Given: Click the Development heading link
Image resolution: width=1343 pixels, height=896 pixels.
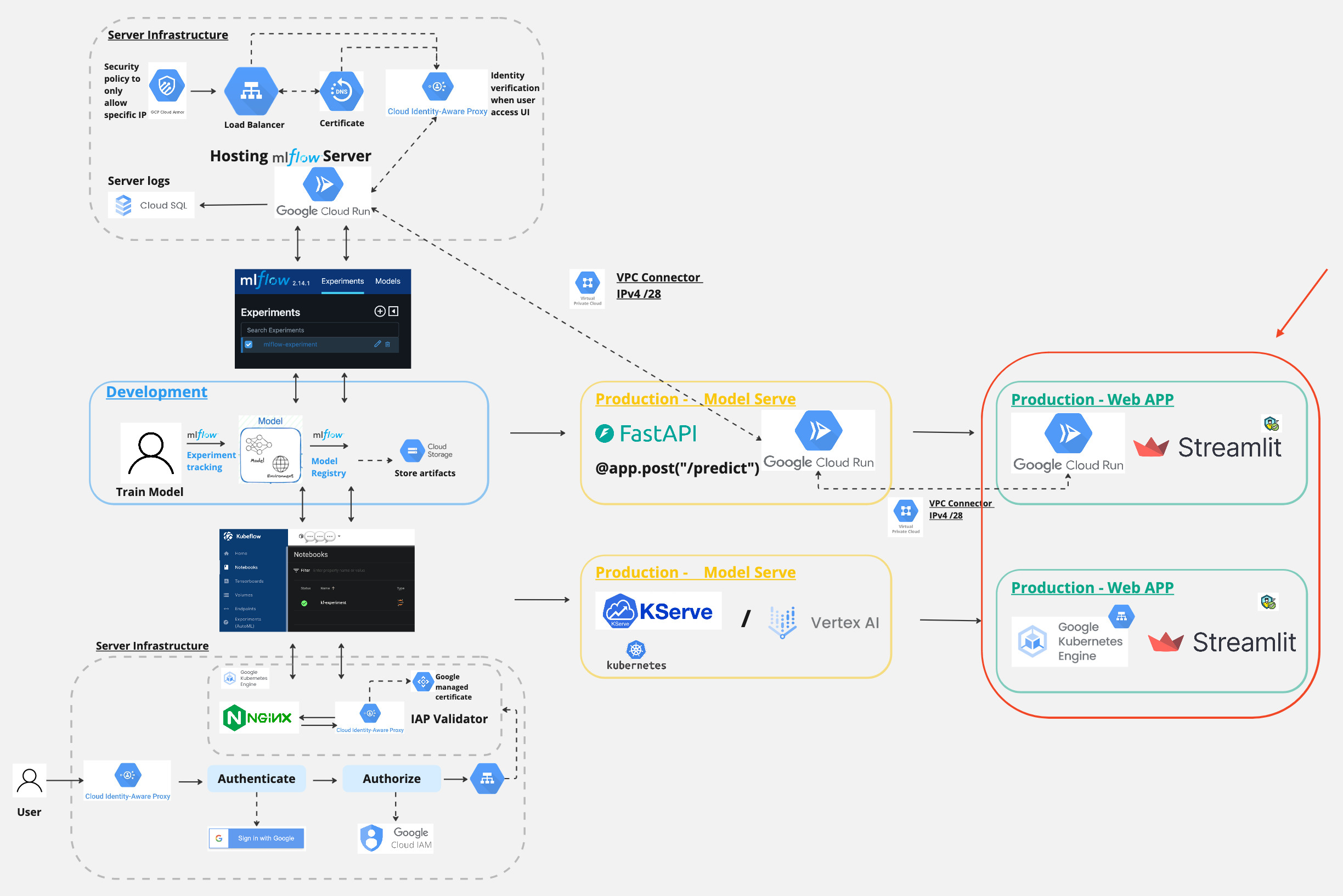Looking at the screenshot, I should point(156,392).
